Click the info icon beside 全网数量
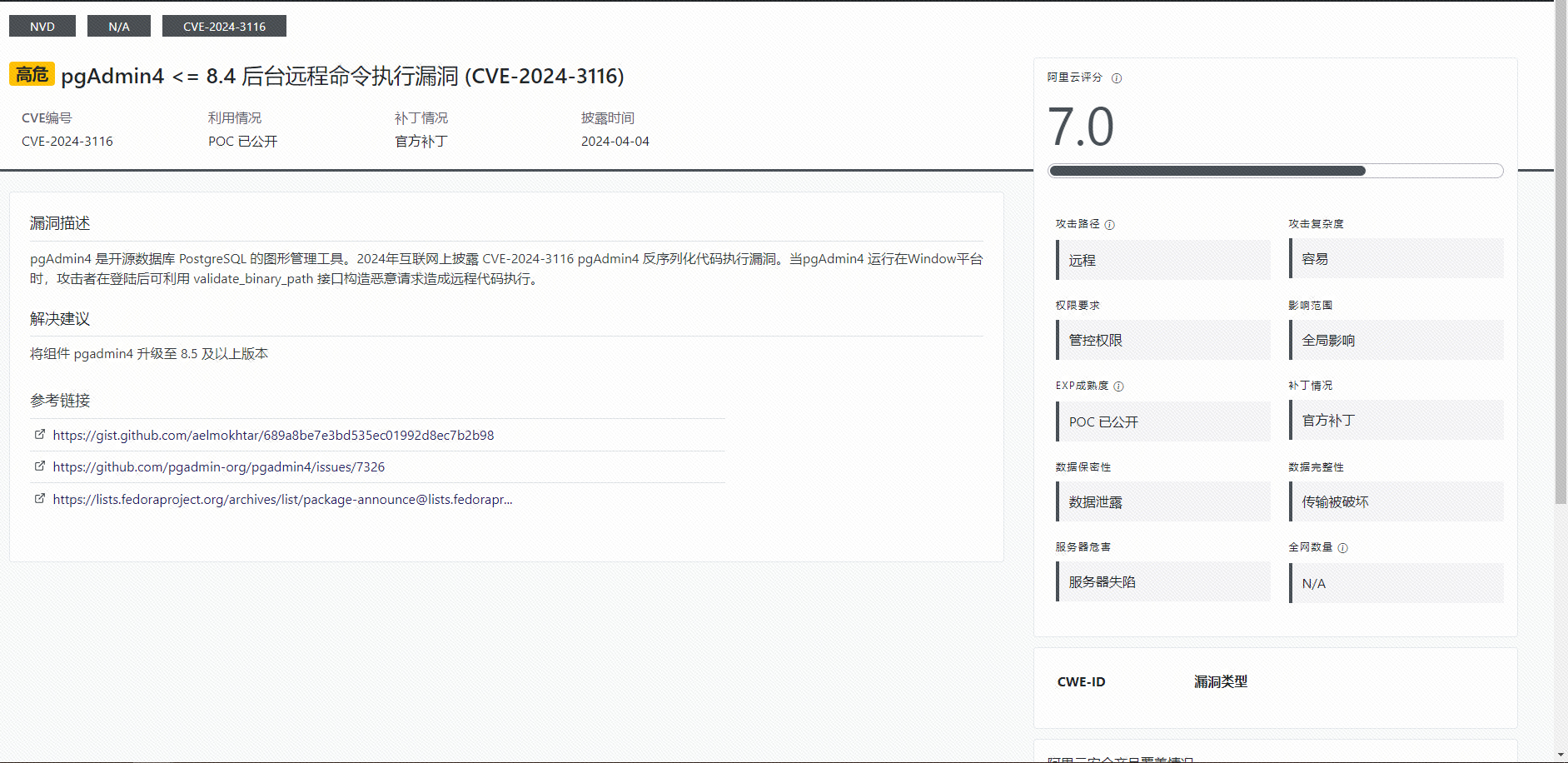The width and height of the screenshot is (1568, 763). [x=1342, y=548]
